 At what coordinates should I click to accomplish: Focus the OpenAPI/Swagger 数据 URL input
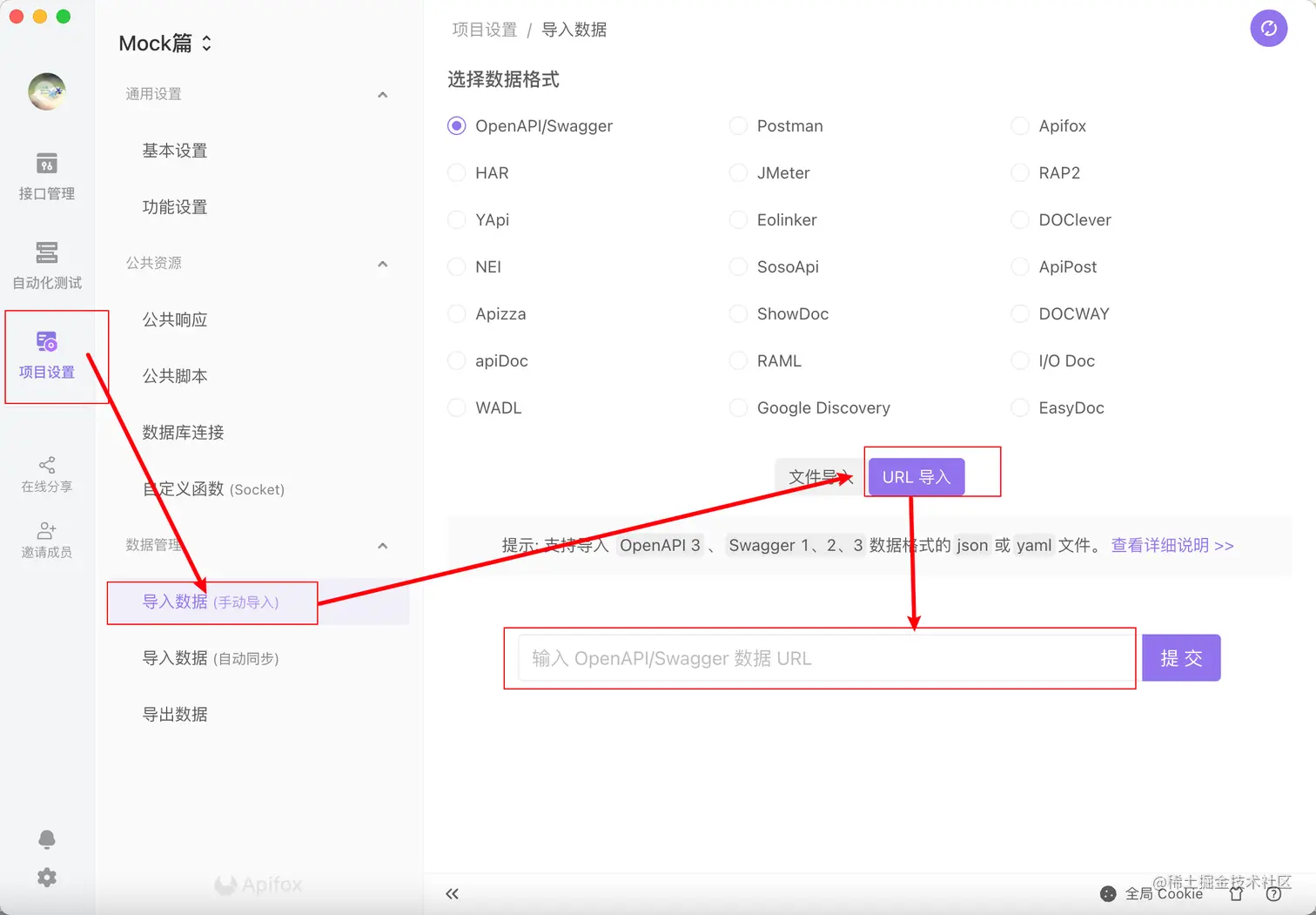point(827,658)
